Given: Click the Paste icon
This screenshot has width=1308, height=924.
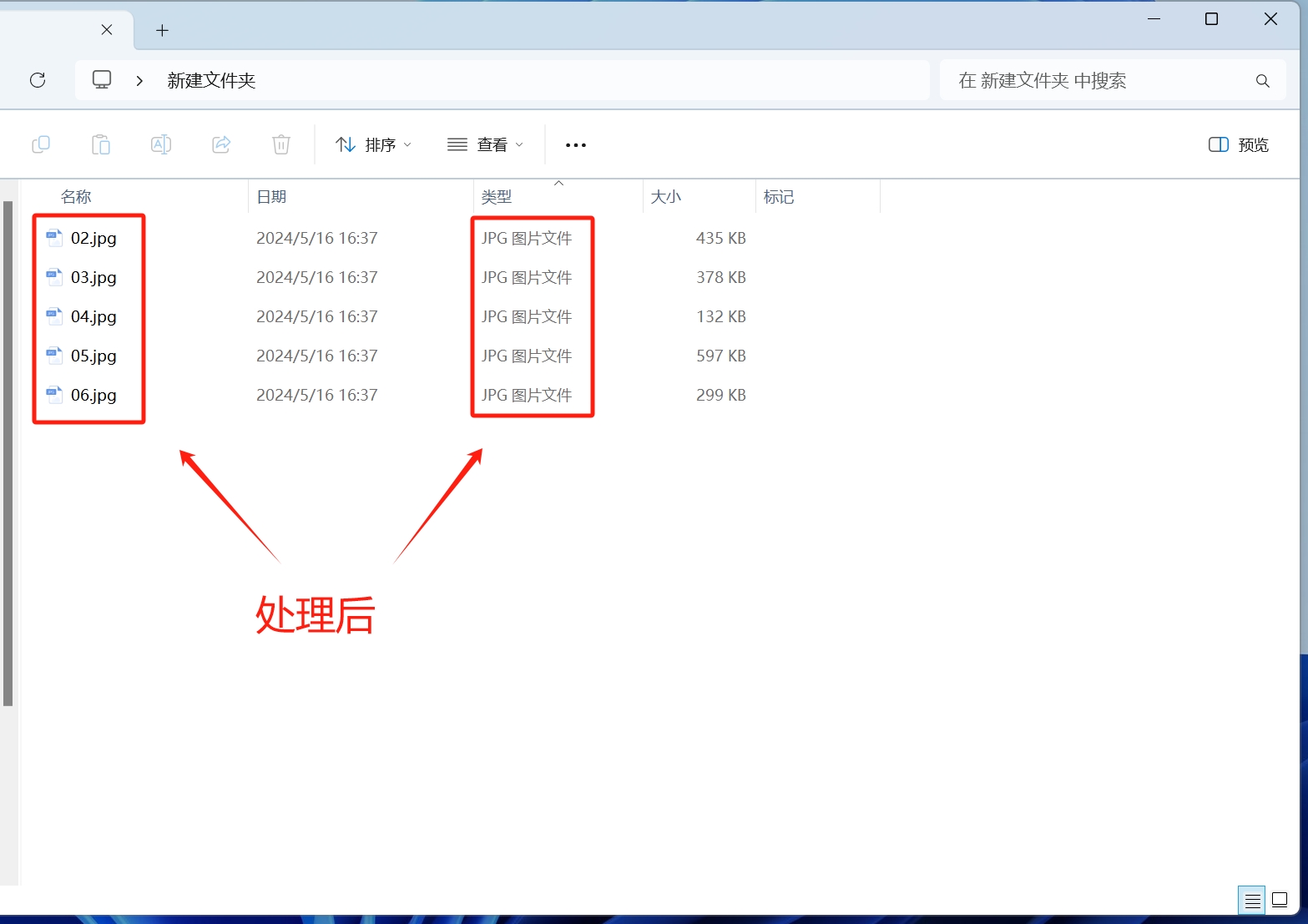Looking at the screenshot, I should coord(101,144).
